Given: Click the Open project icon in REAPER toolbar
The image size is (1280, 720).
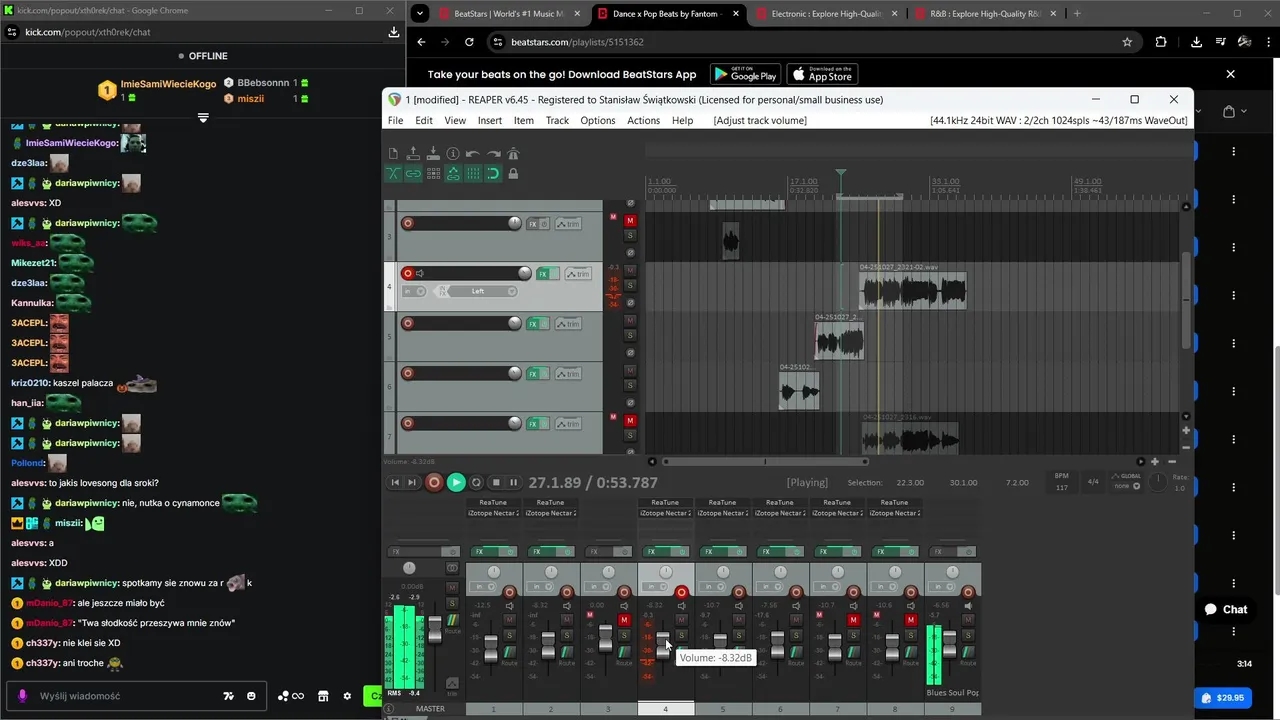Looking at the screenshot, I should coord(413,153).
